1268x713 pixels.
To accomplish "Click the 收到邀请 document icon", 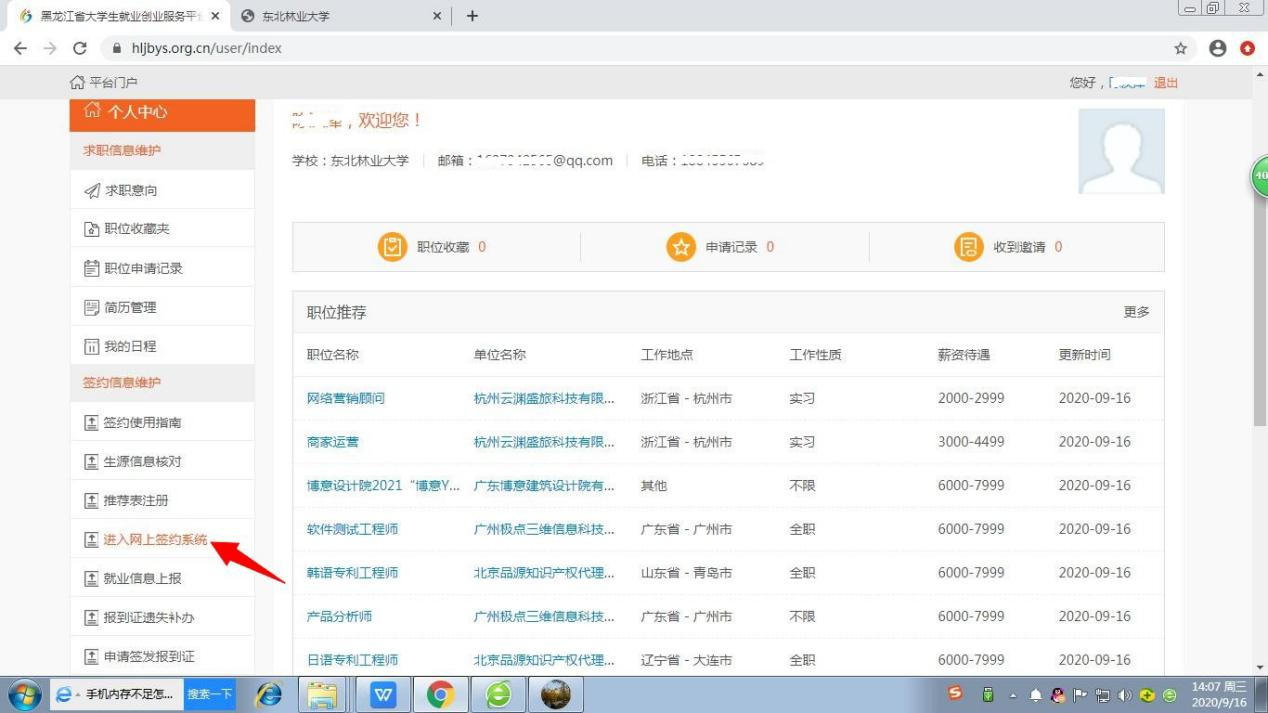I will (x=969, y=247).
